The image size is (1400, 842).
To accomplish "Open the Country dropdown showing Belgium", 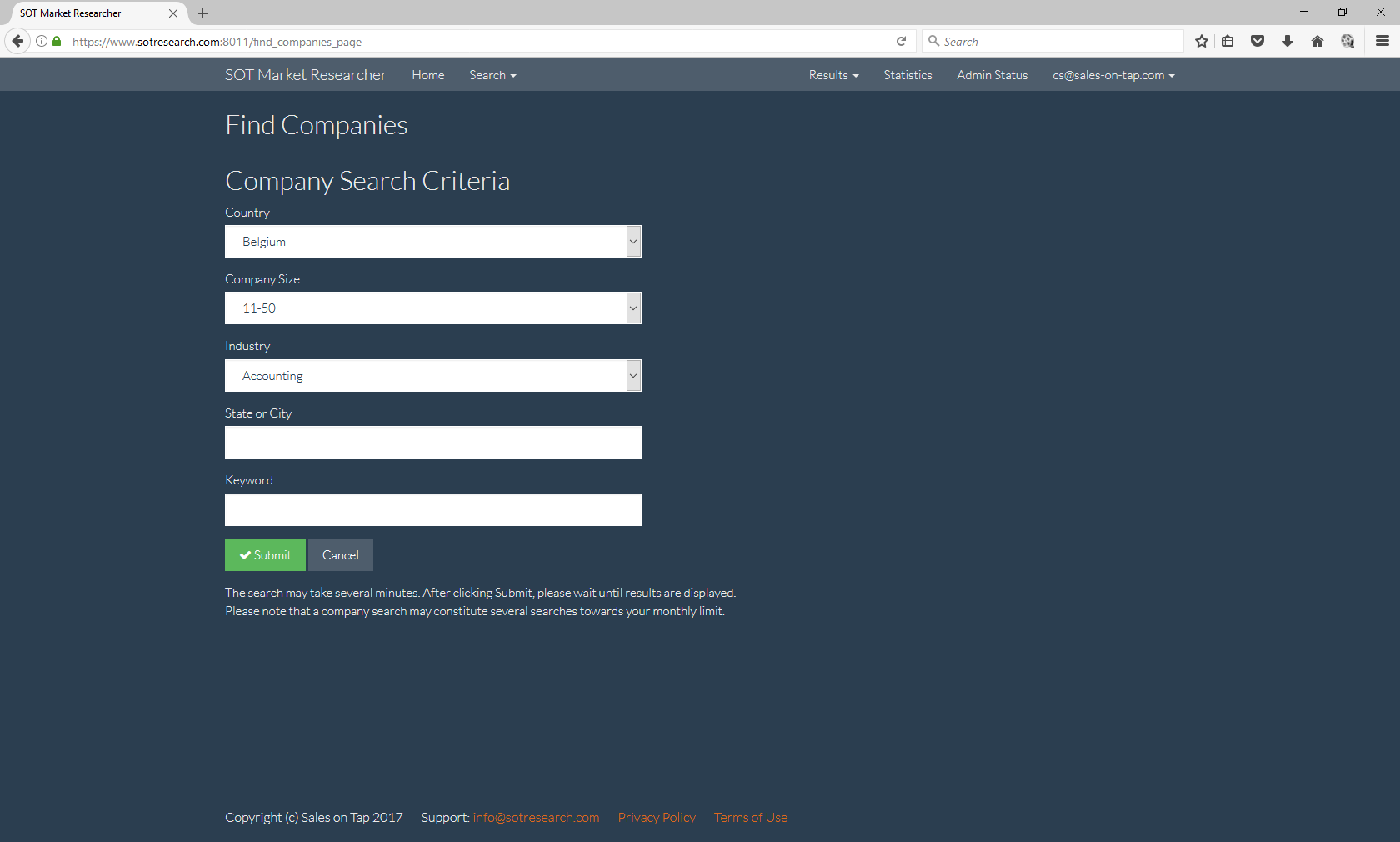I will point(433,242).
